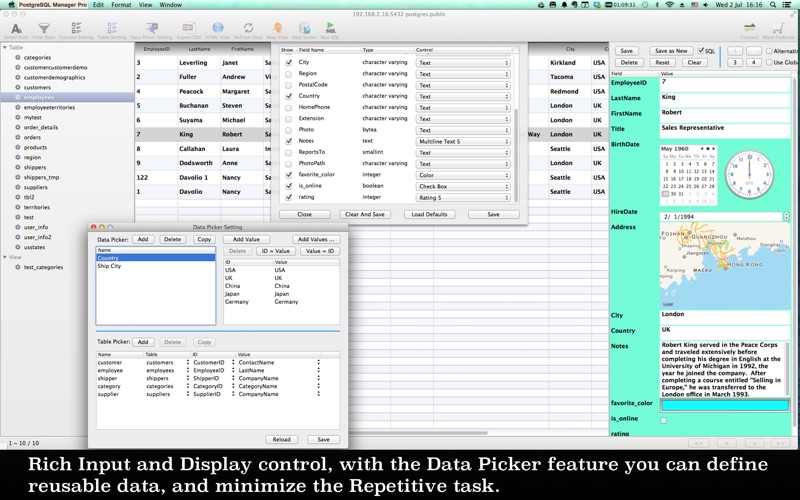Click the More Features cart icon

click(x=778, y=28)
